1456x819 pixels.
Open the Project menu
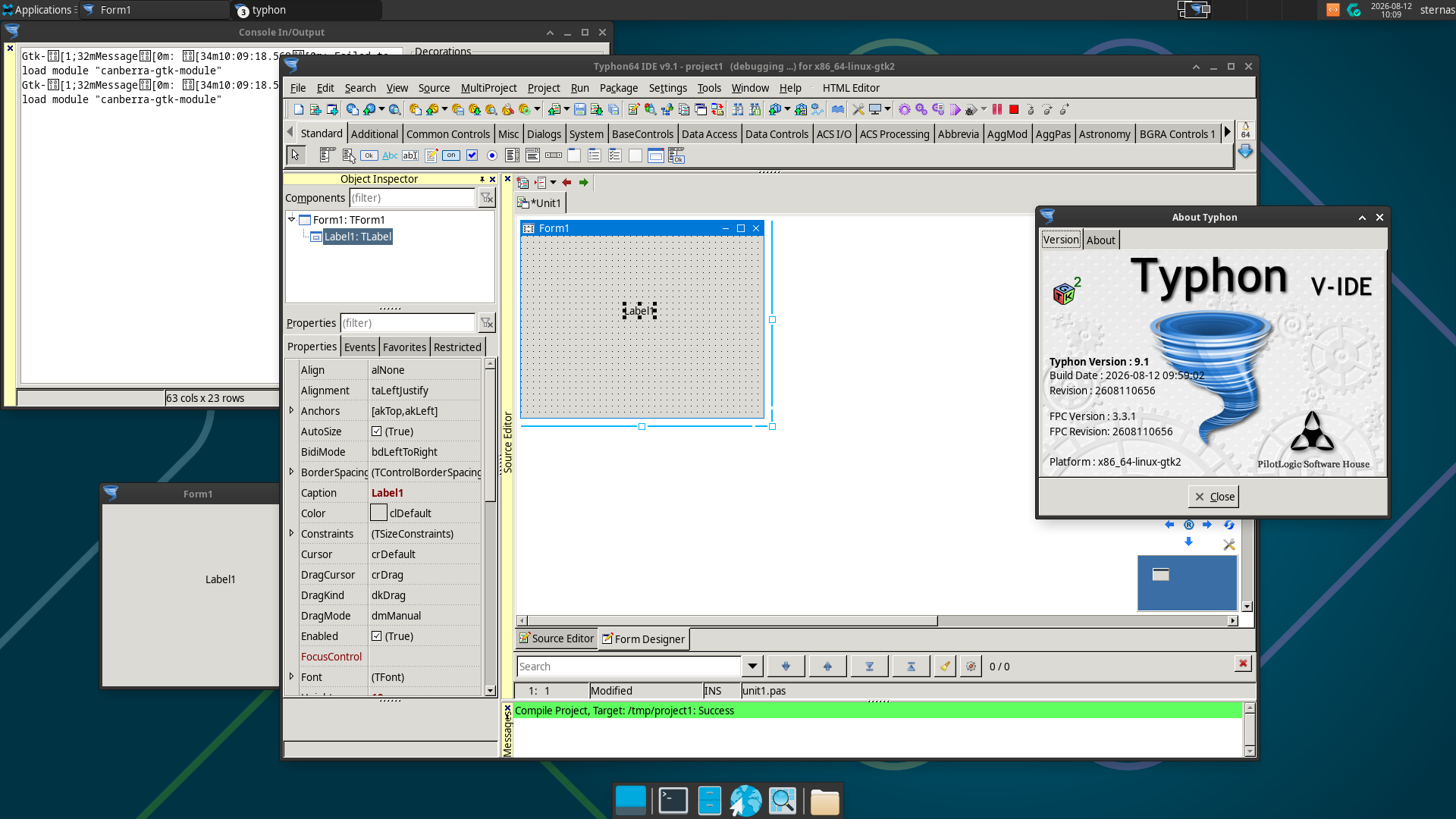[x=544, y=88]
